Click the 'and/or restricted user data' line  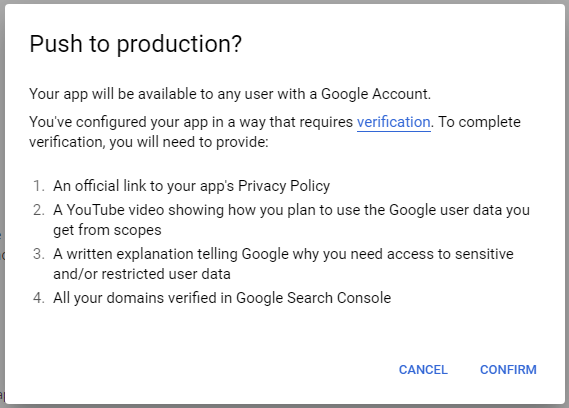[x=142, y=274]
